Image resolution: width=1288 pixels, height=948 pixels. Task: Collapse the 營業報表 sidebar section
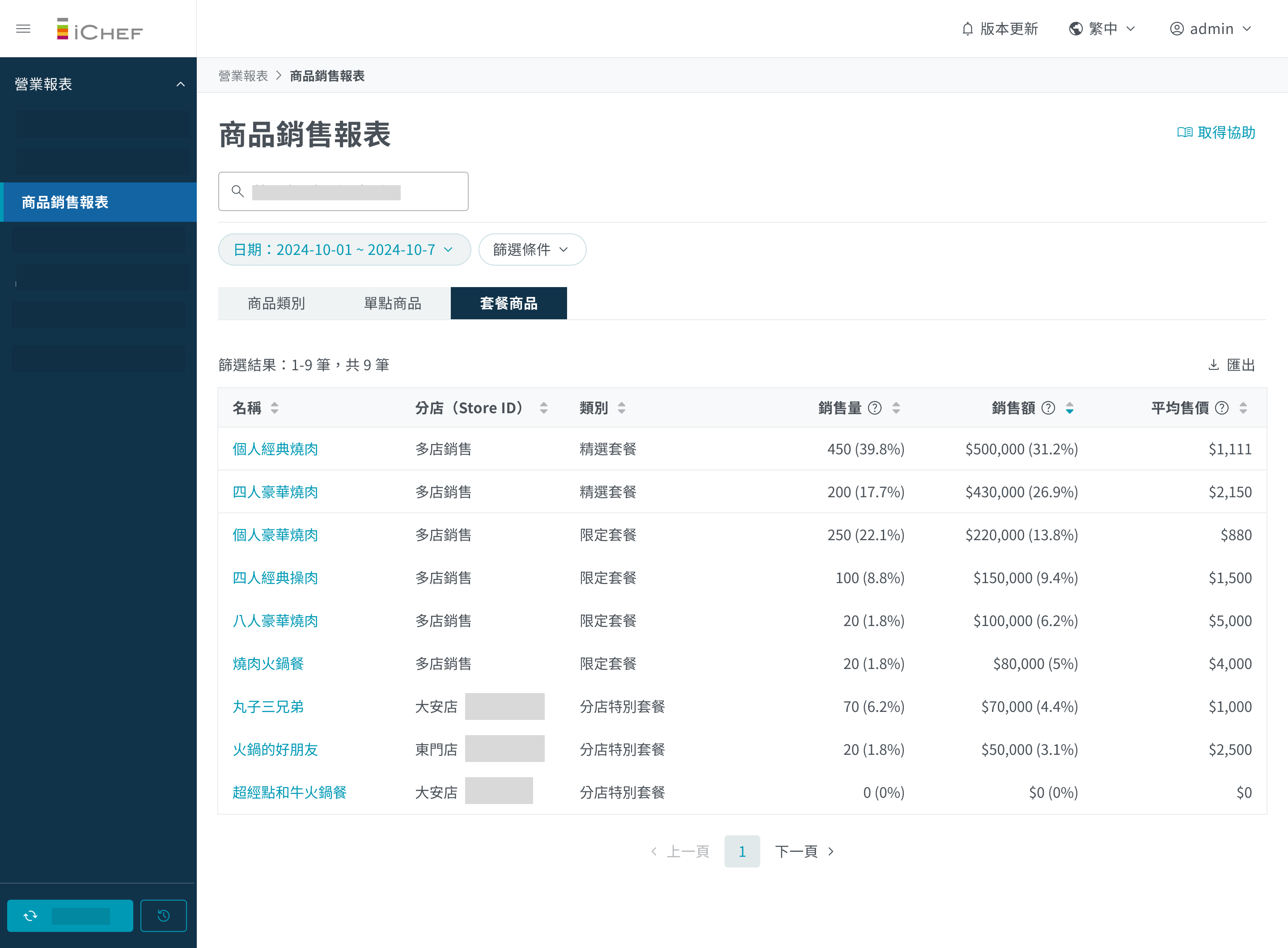[x=180, y=85]
